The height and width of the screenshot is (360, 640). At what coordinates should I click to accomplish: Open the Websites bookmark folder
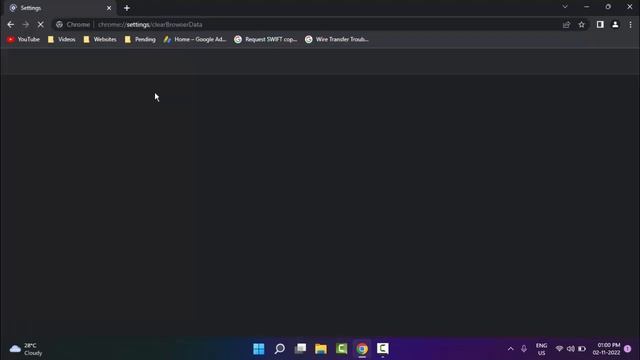coord(100,39)
